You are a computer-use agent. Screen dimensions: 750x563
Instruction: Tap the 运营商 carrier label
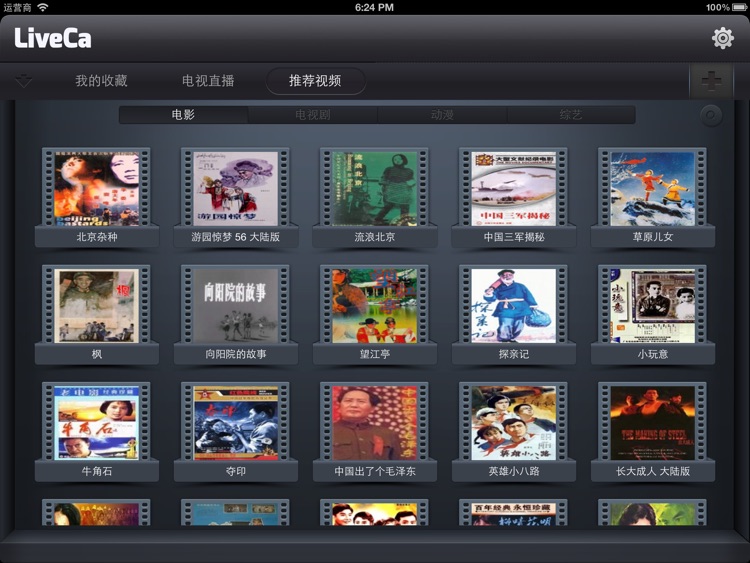click(x=18, y=7)
